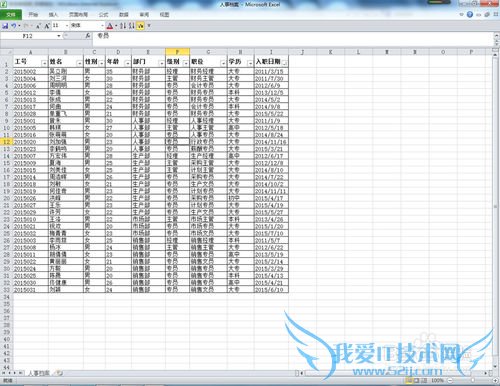The width and height of the screenshot is (500, 386).
Task: Toggle the highlighted filter icon in toolbar
Action: click(x=140, y=26)
